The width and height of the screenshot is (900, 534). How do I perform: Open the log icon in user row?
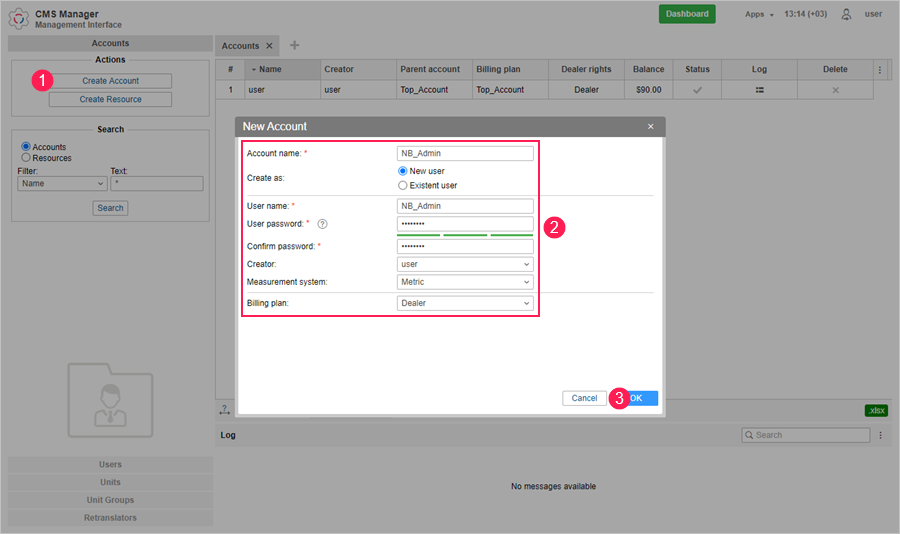click(759, 90)
